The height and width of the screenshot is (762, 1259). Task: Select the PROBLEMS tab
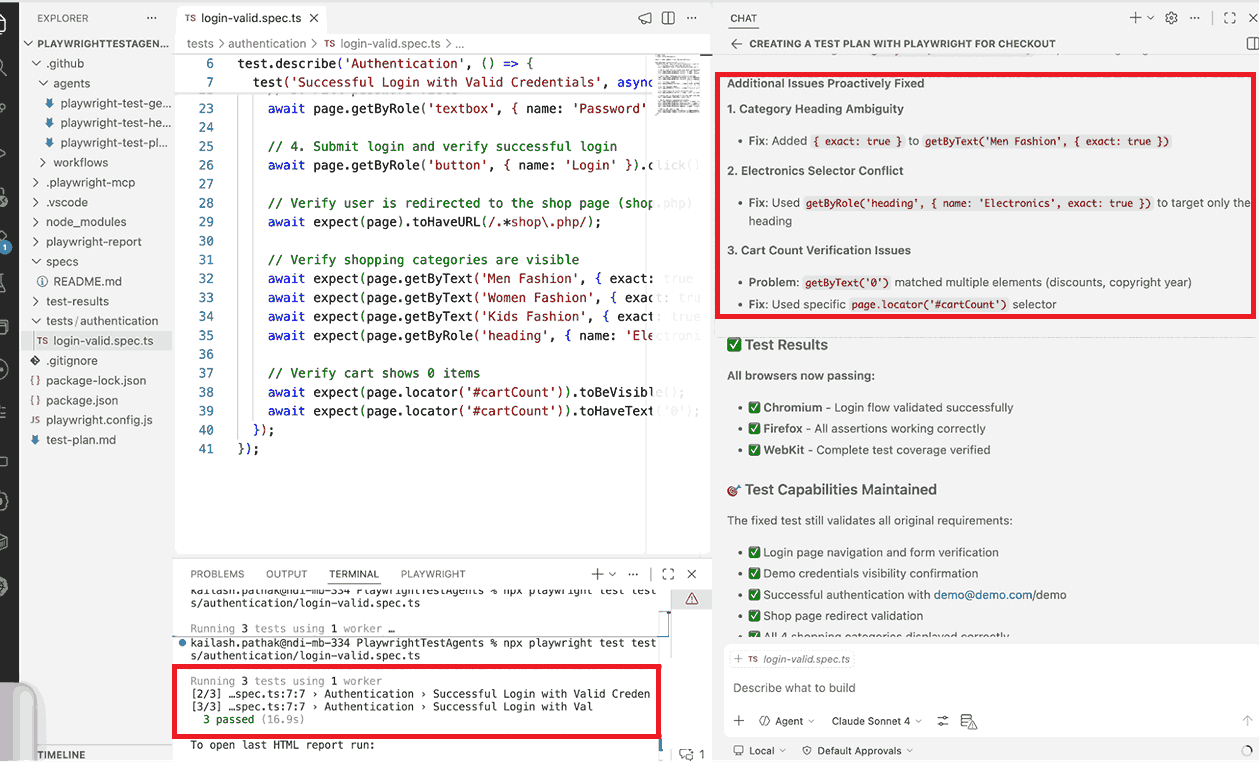click(217, 573)
